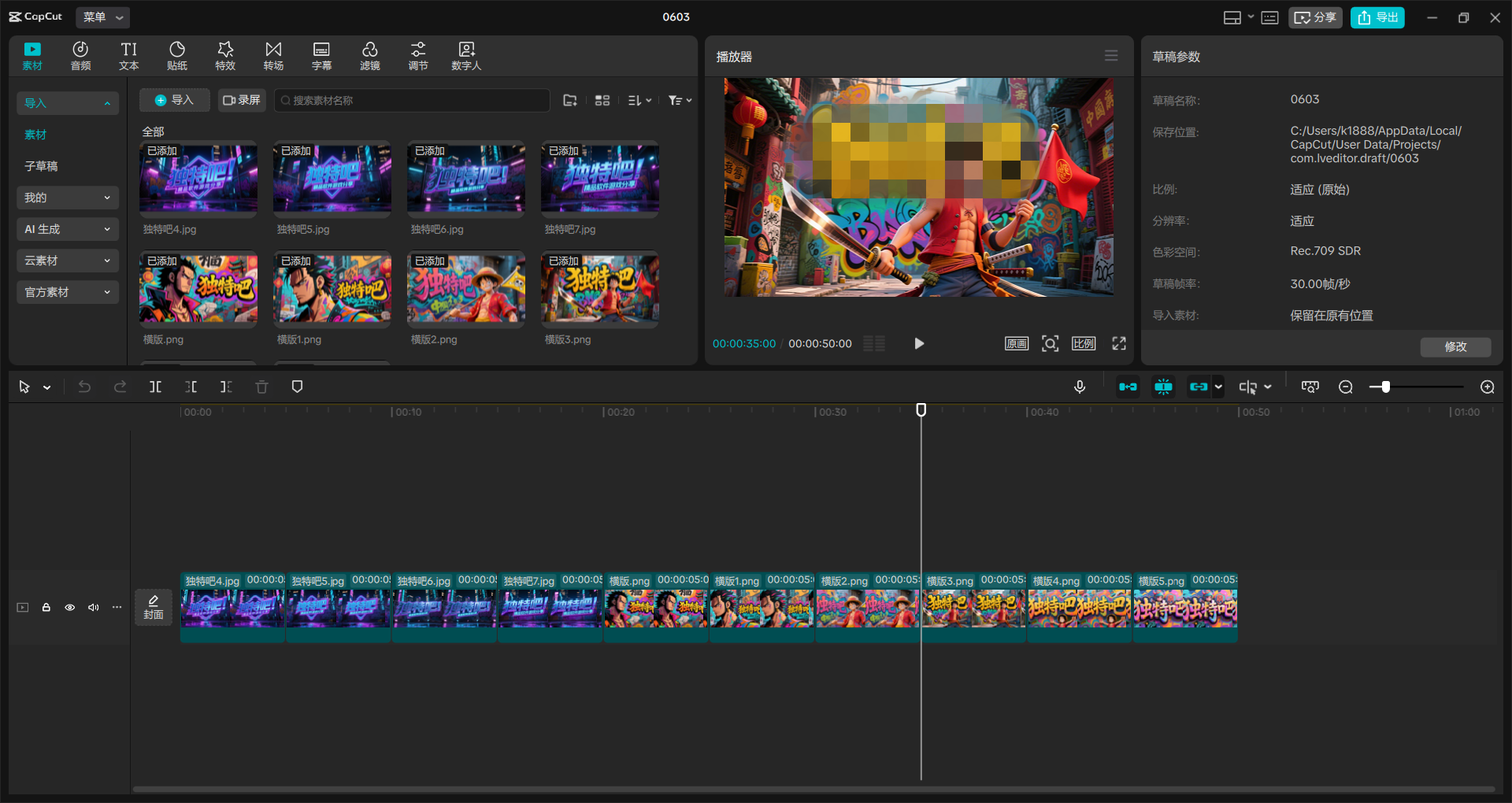Open the 贴纸 stickers tab
Image resolution: width=1512 pixels, height=803 pixels.
click(x=177, y=56)
